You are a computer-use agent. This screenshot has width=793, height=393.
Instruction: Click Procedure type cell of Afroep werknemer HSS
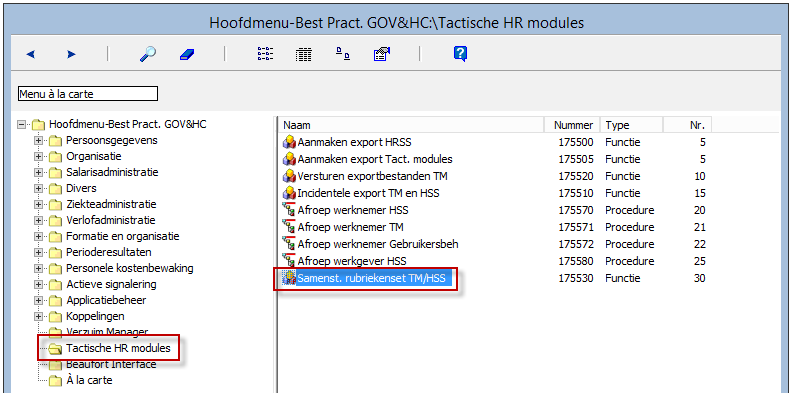[630, 210]
